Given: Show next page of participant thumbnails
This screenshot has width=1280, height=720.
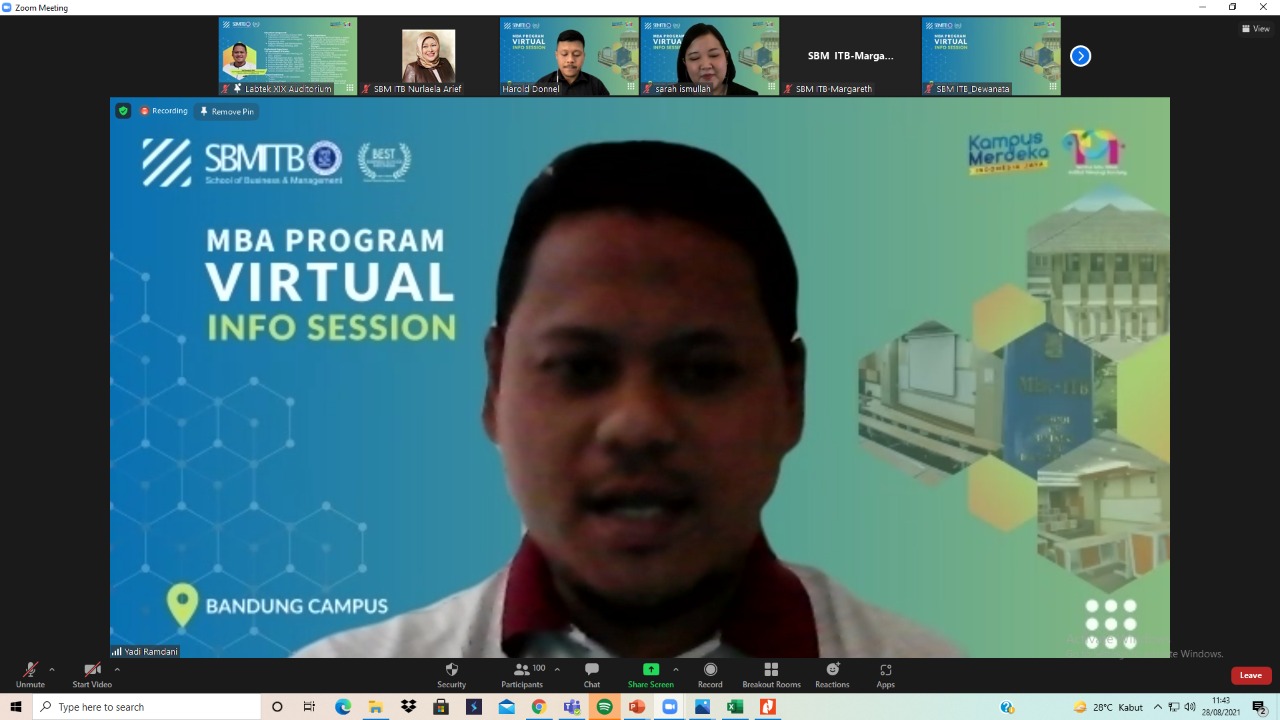Looking at the screenshot, I should (1080, 56).
